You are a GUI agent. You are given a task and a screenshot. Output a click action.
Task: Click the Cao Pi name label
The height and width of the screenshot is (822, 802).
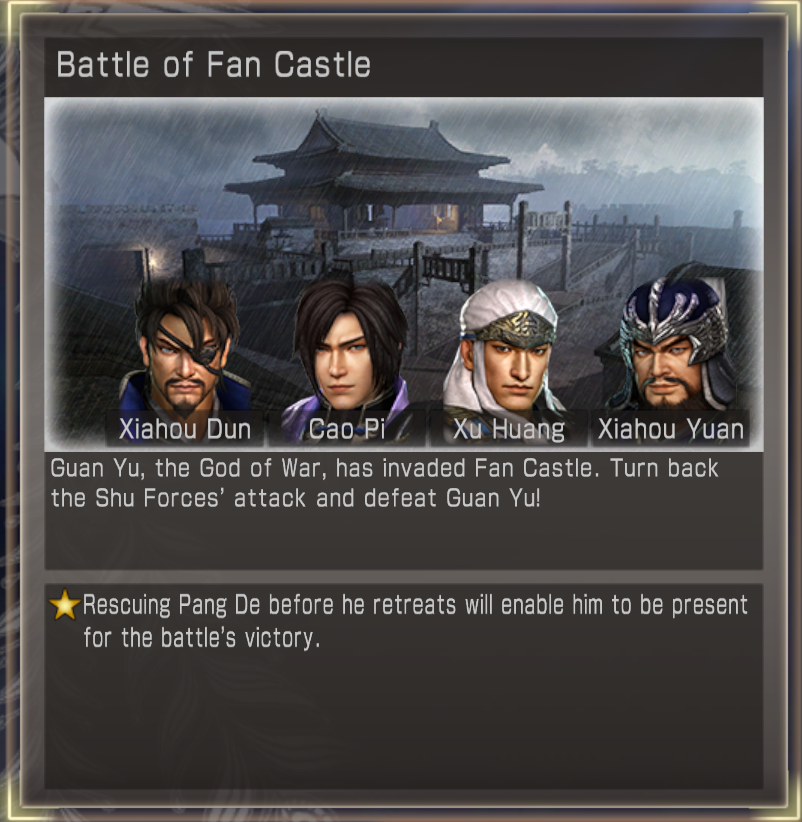click(x=347, y=429)
